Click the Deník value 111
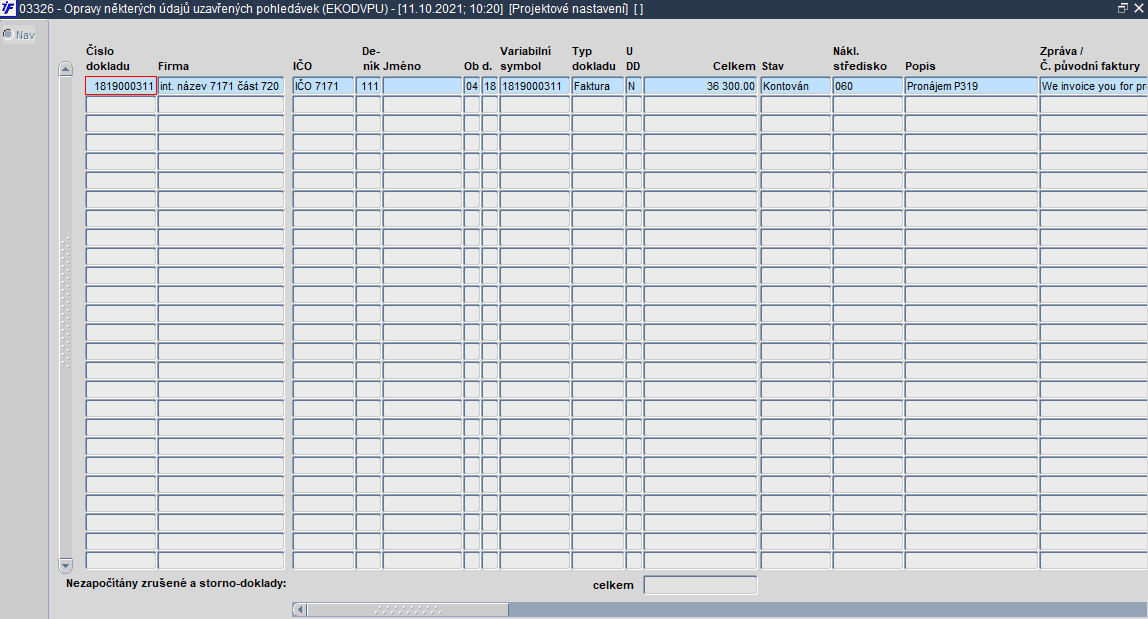This screenshot has height=619, width=1148. (368, 86)
